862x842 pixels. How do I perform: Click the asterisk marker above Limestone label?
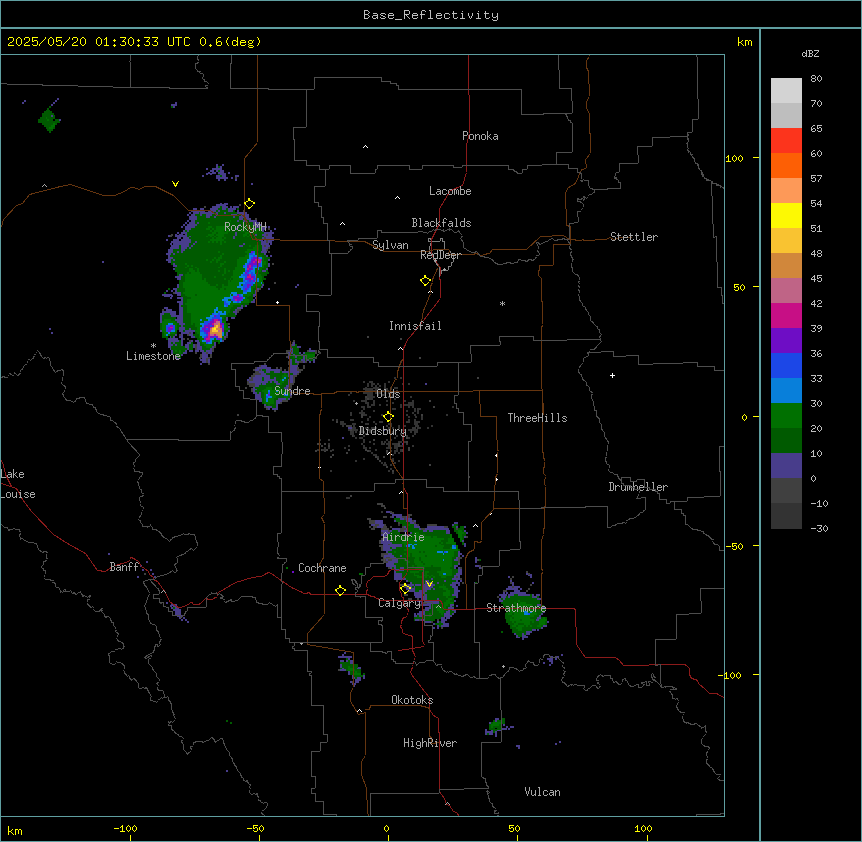(x=153, y=346)
